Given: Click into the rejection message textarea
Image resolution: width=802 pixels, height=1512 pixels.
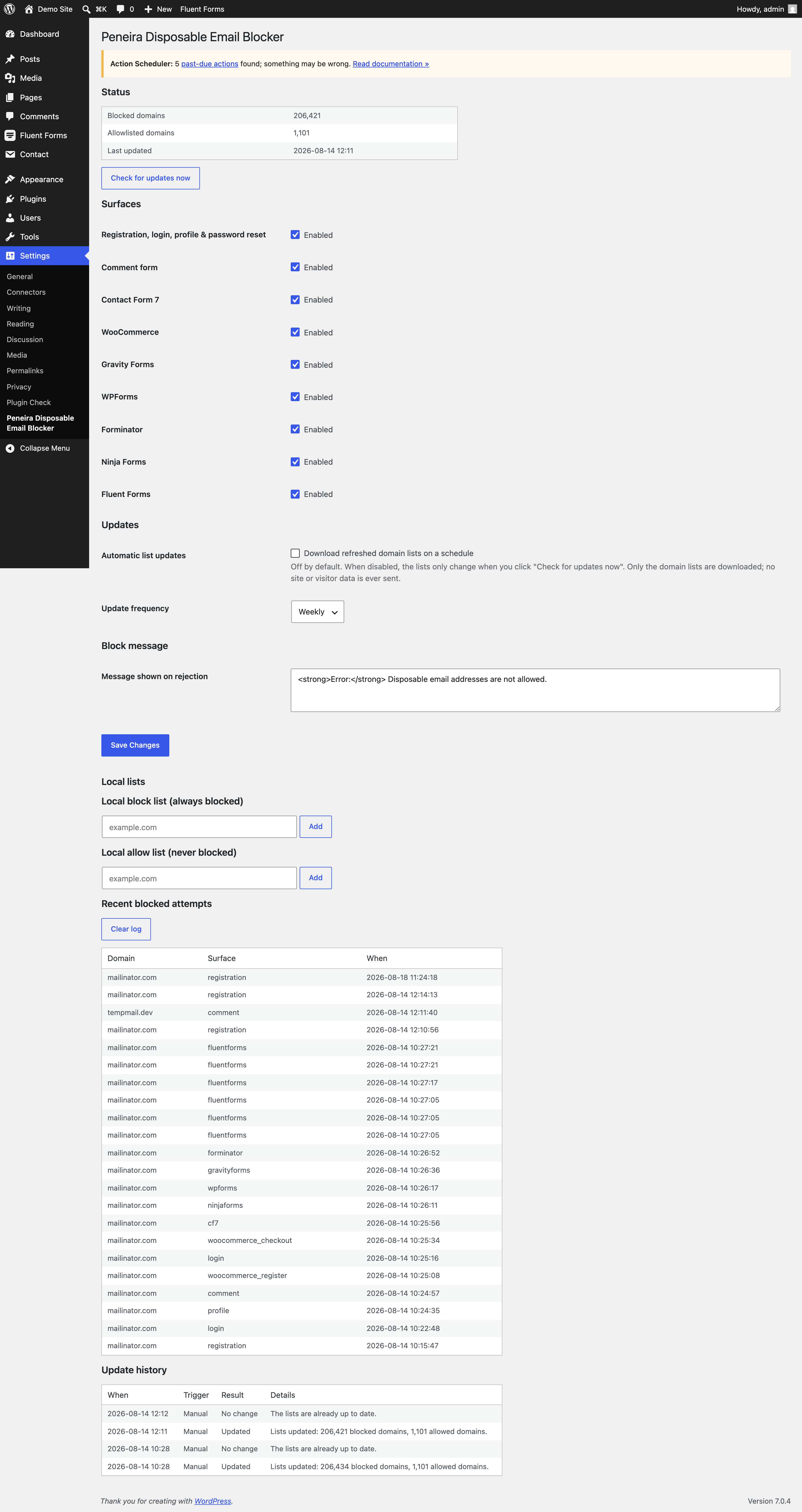Looking at the screenshot, I should pyautogui.click(x=535, y=690).
